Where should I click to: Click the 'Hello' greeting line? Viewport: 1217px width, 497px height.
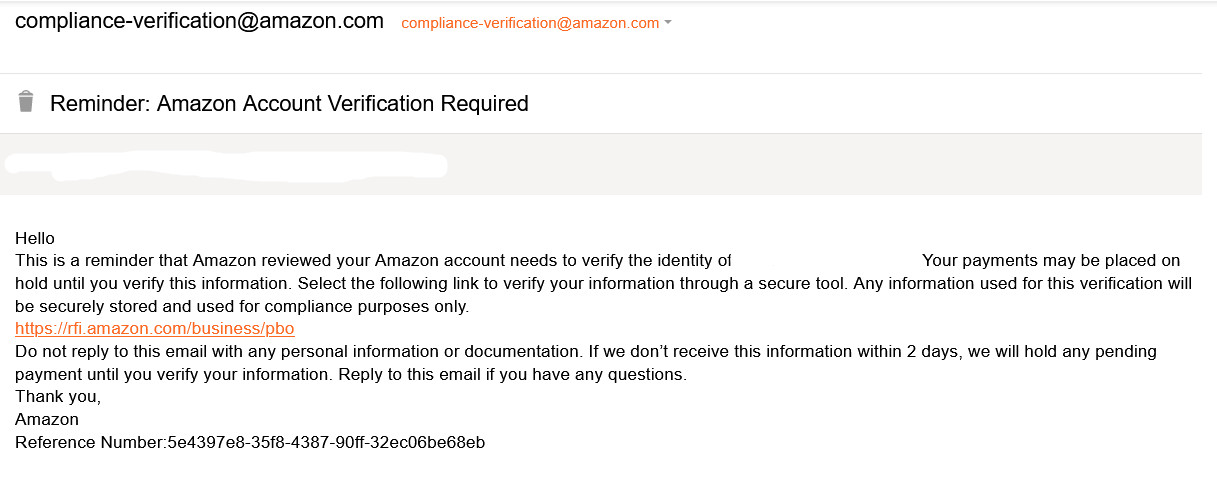[35, 238]
